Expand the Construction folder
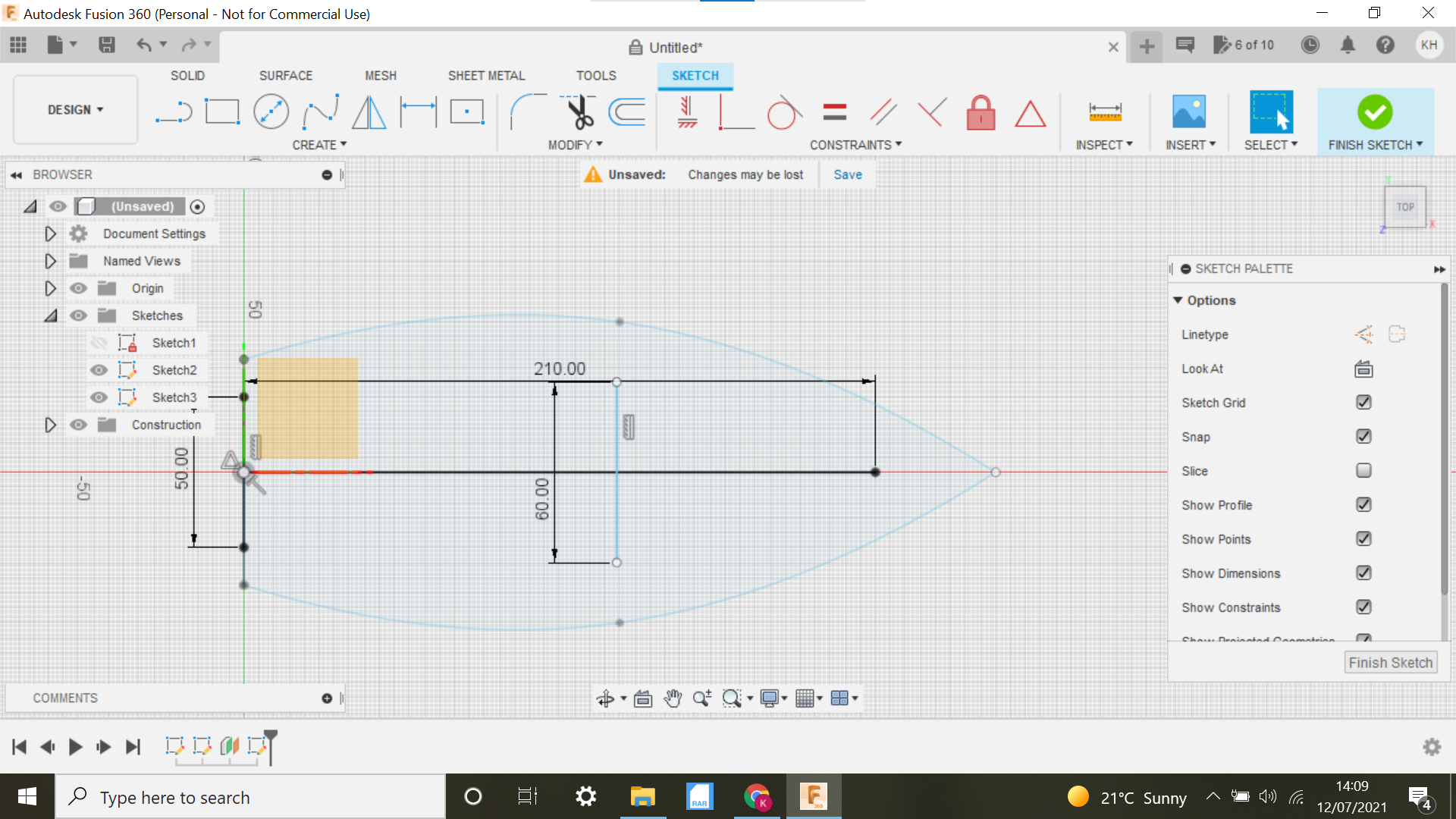The image size is (1456, 819). tap(50, 424)
